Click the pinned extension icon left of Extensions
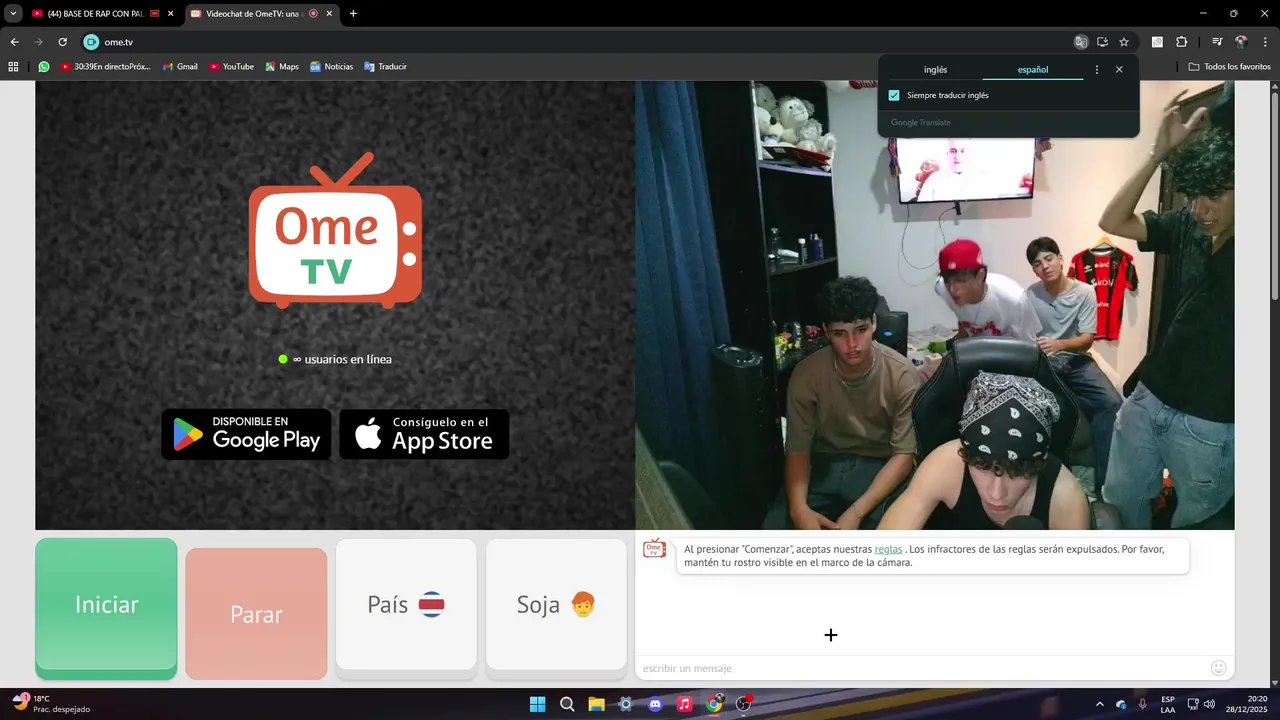The height and width of the screenshot is (720, 1280). (x=1157, y=42)
